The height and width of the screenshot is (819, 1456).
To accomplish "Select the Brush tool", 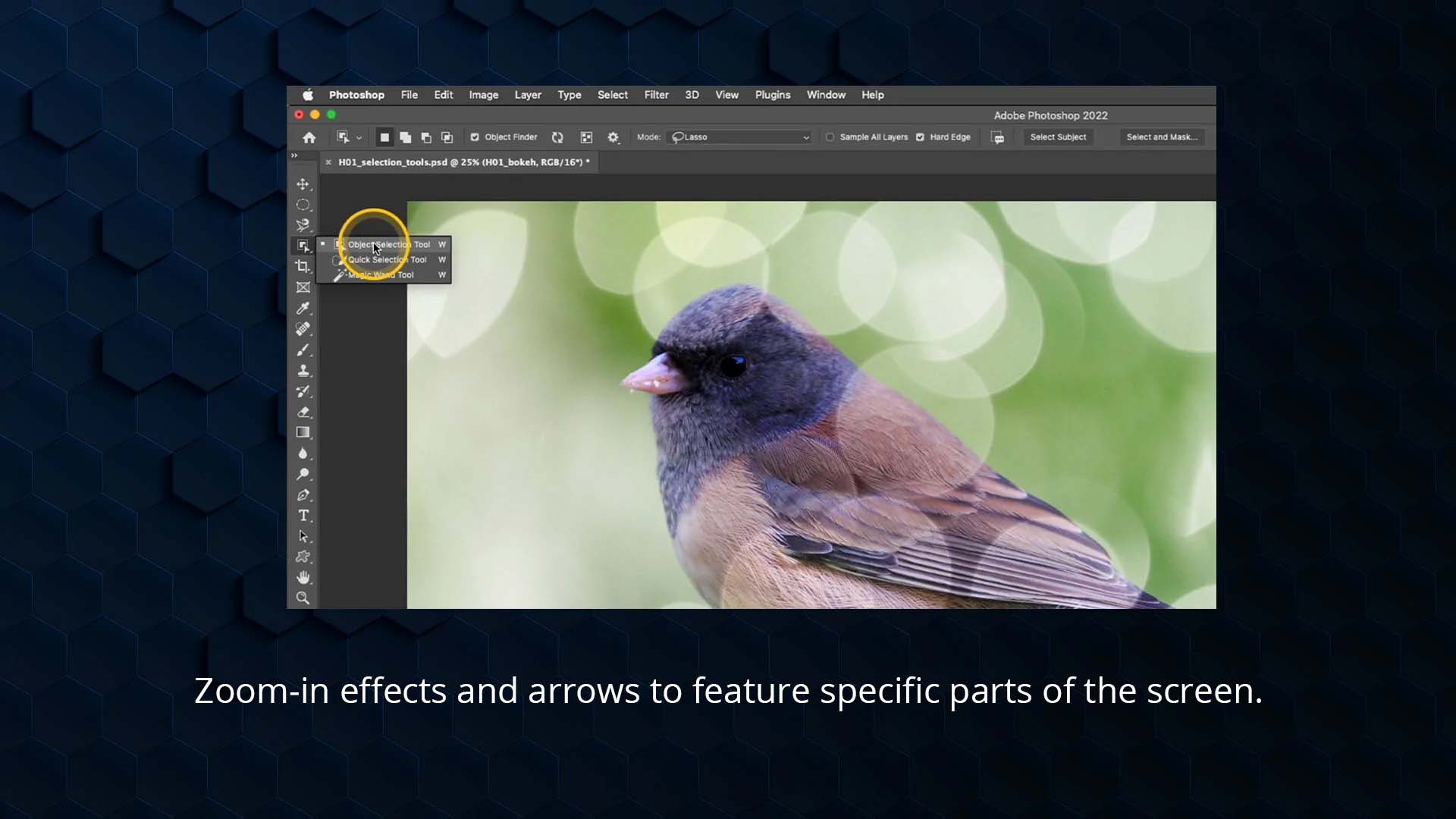I will pos(303,350).
